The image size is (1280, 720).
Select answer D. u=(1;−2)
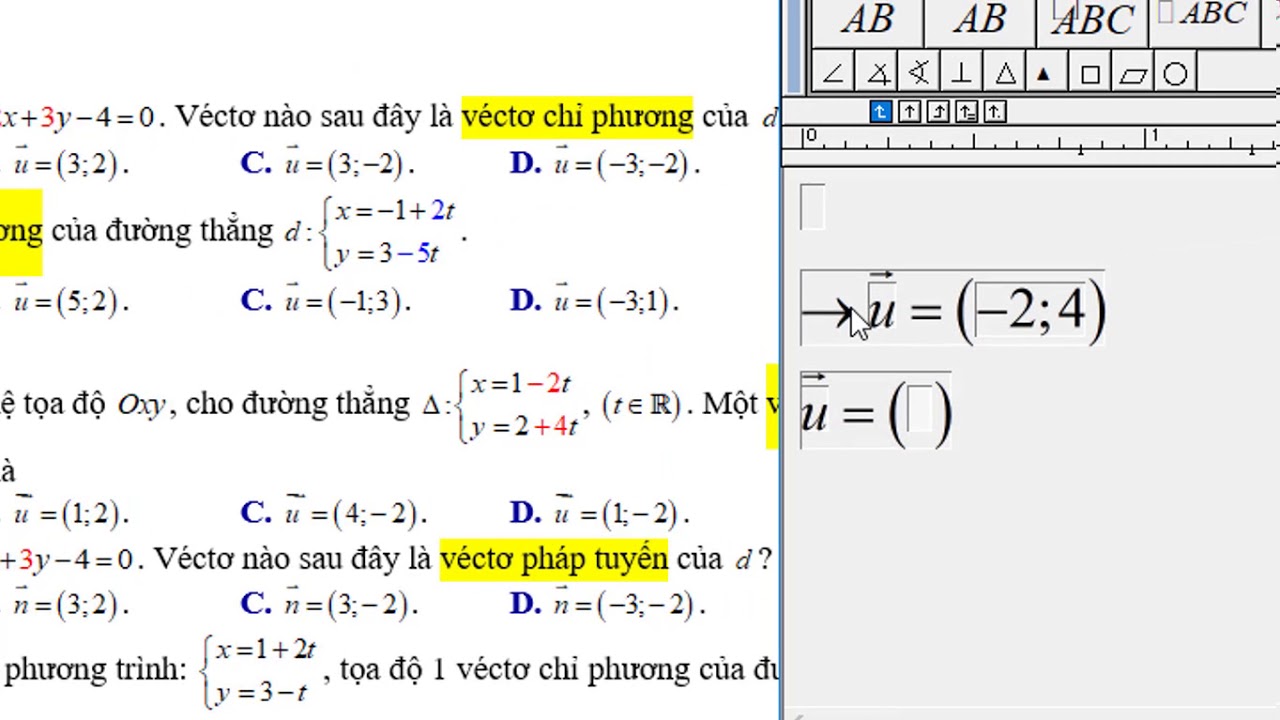click(x=599, y=513)
